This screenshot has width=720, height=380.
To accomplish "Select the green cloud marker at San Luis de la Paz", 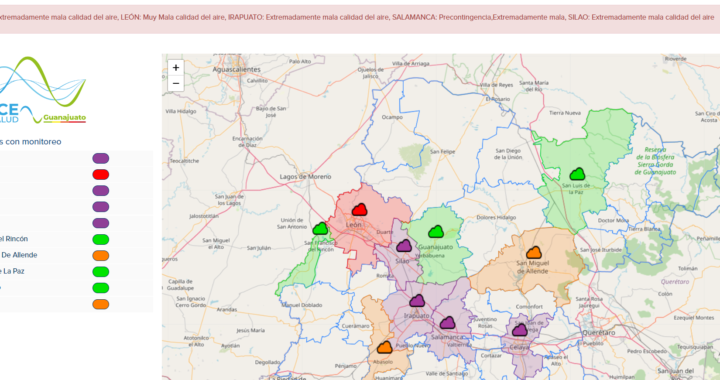I will 577,174.
